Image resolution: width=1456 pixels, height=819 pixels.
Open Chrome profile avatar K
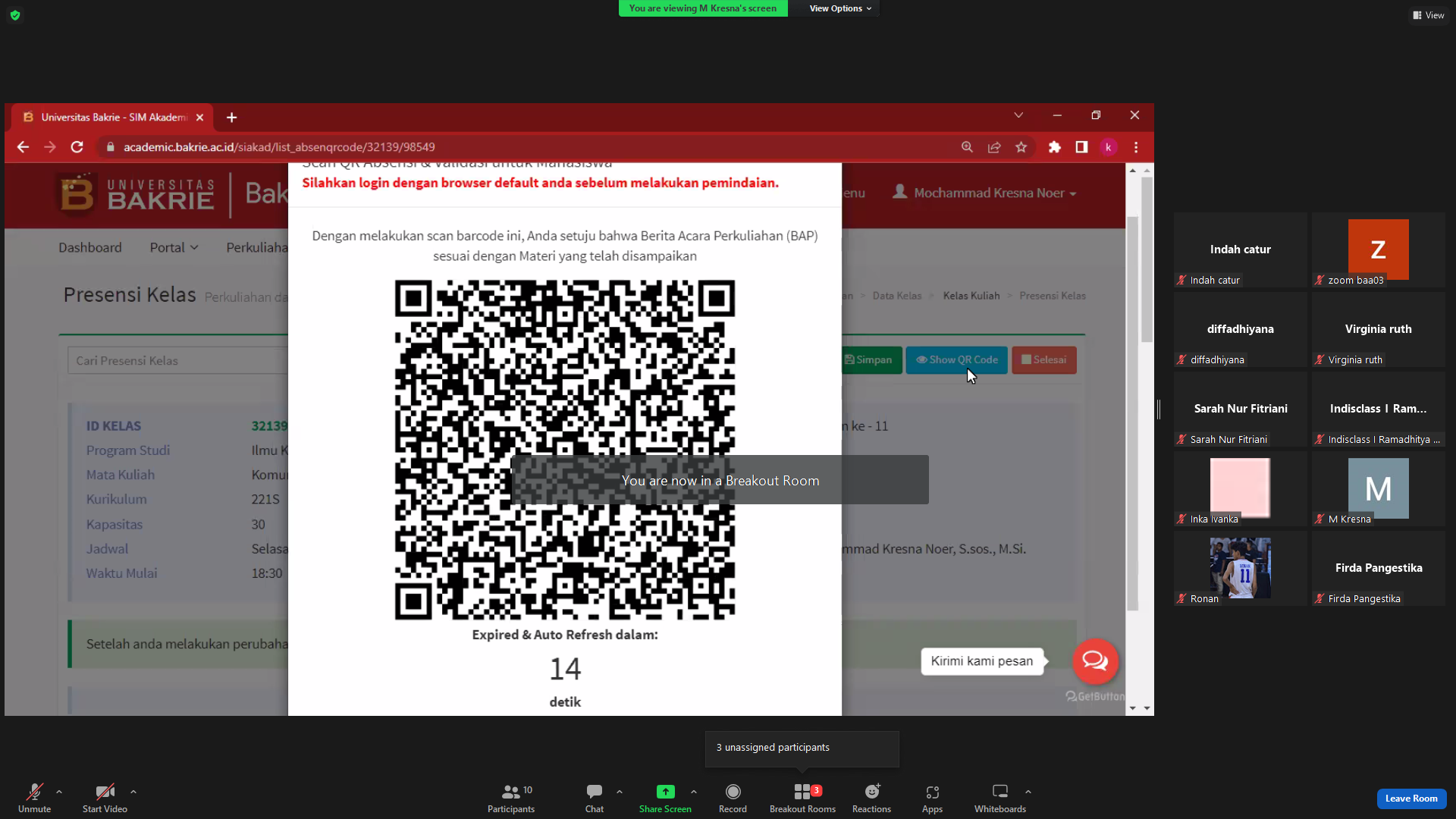[x=1109, y=147]
